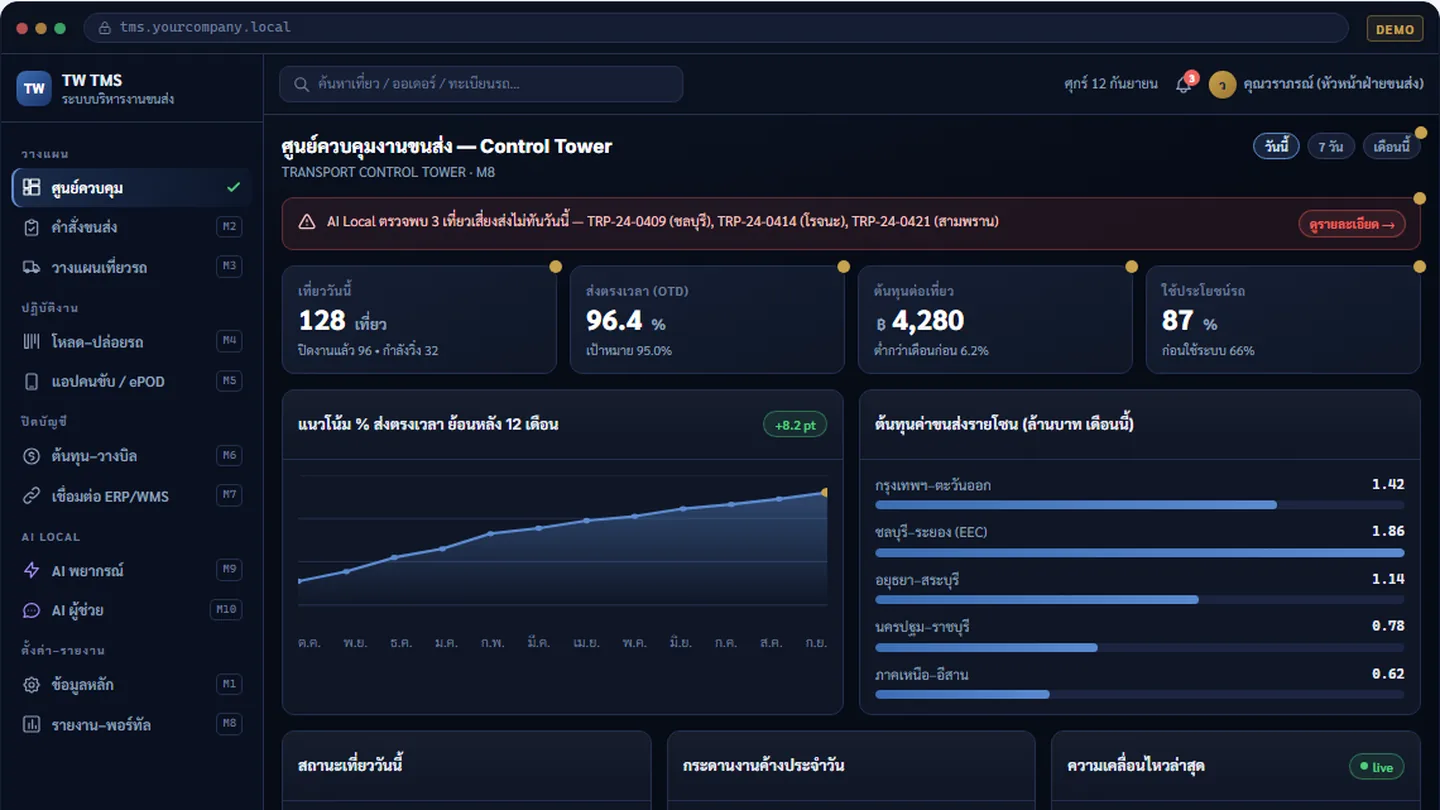Click the ต้นทุนต่อเที่ยว ฿4,280 card

[995, 320]
